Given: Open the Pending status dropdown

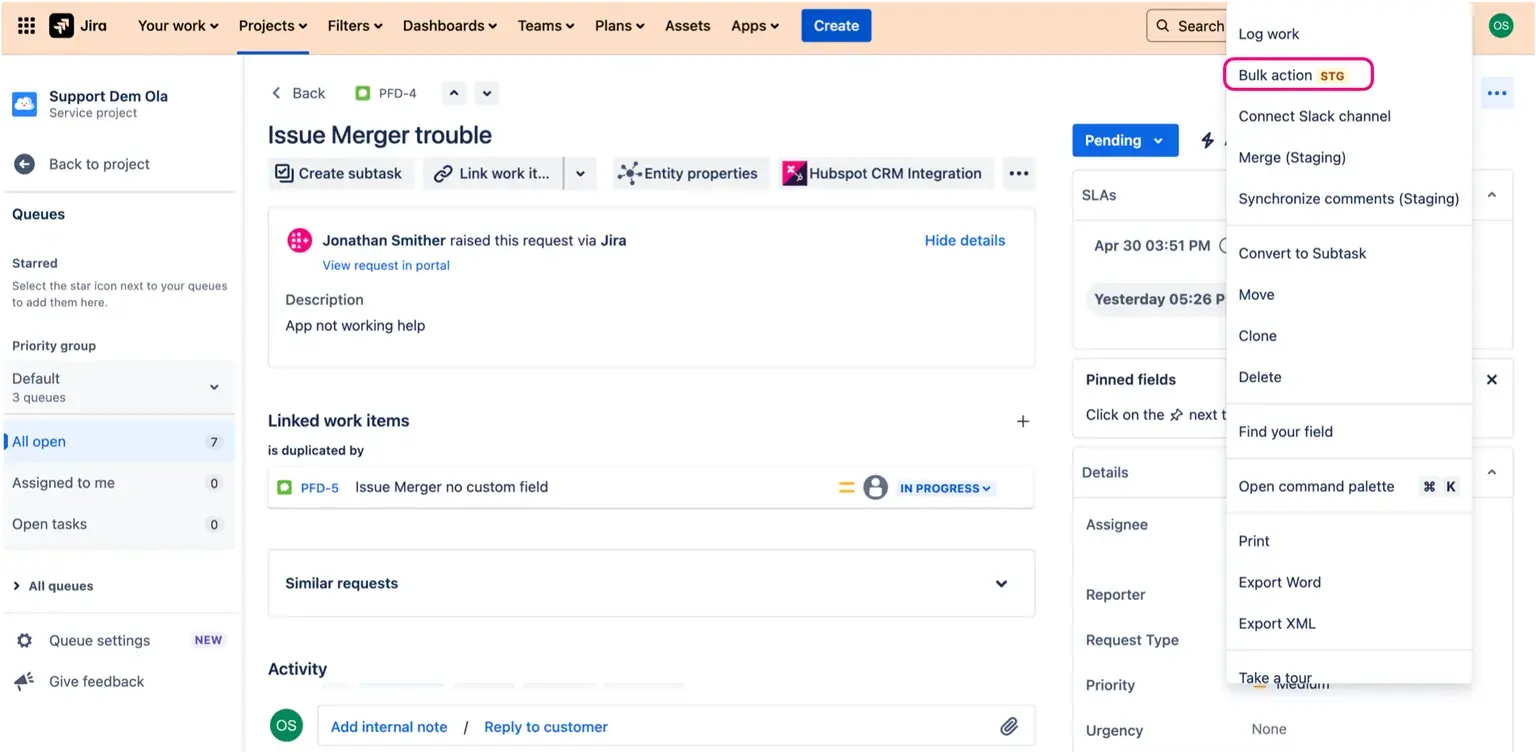Looking at the screenshot, I should (1124, 141).
